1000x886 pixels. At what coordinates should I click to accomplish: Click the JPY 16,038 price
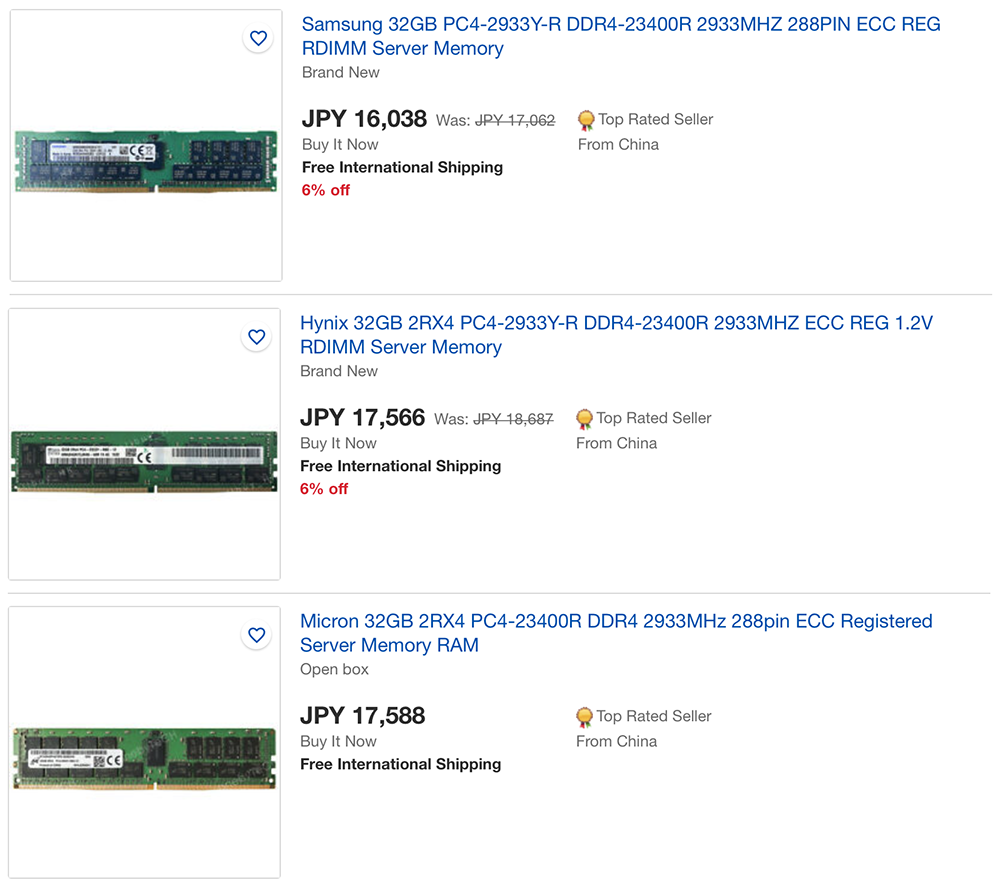364,119
